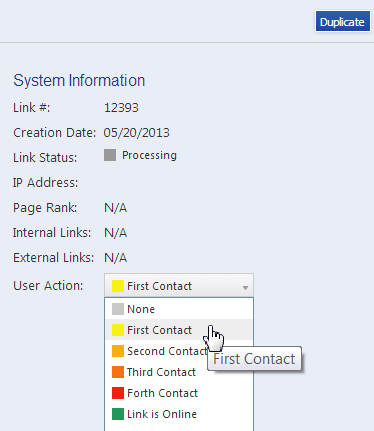Click the red Forth Contact swatch
The width and height of the screenshot is (374, 431).
(x=118, y=393)
